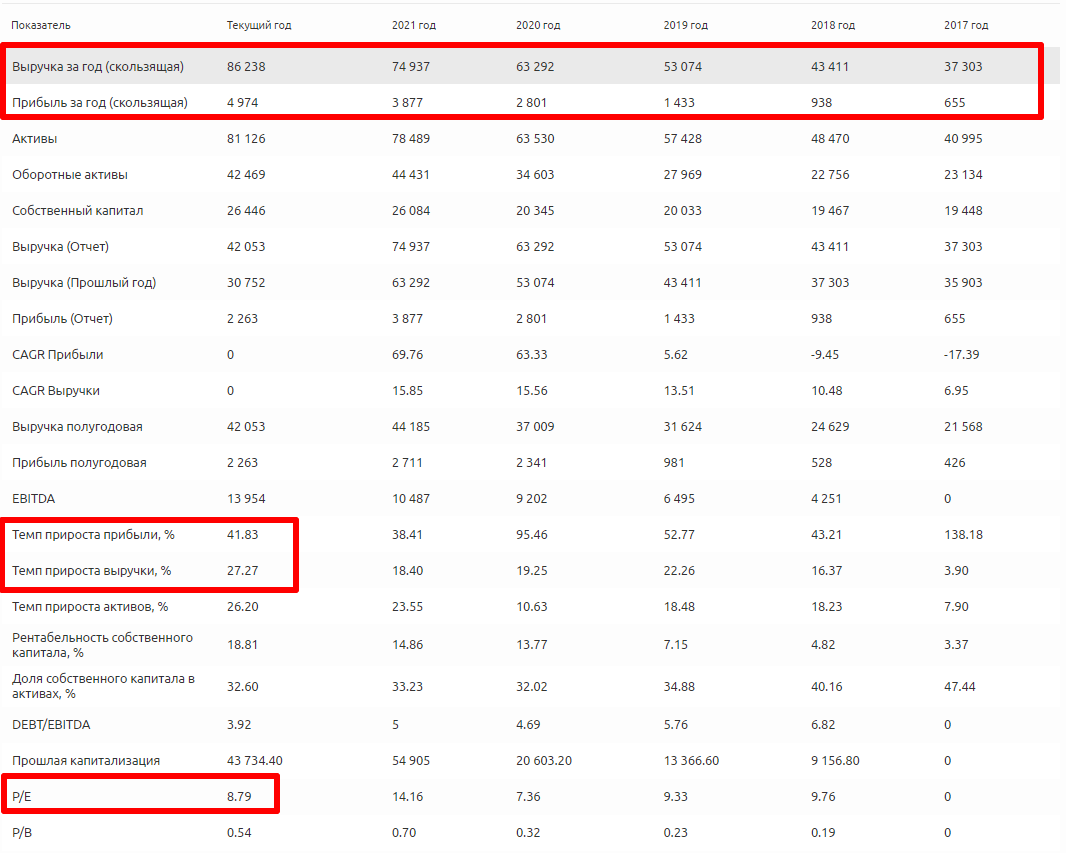Click the '2021 год' column header

(415, 25)
